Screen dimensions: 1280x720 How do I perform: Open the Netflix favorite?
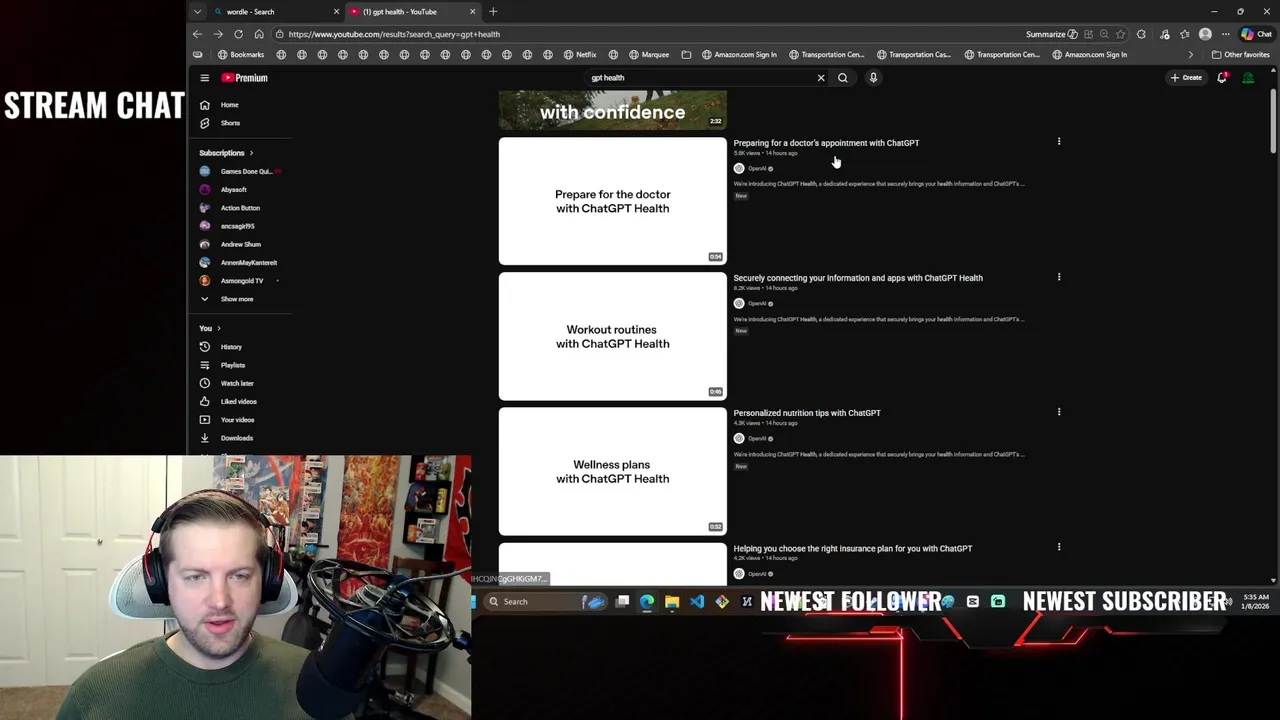(x=581, y=55)
